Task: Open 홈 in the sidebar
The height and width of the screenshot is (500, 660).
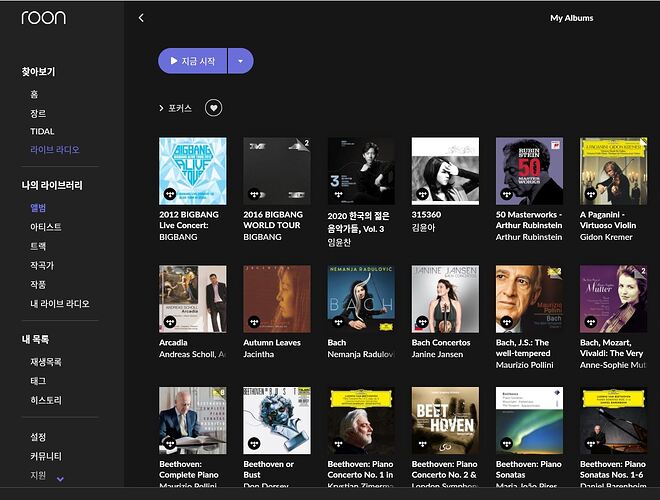Action: point(34,94)
